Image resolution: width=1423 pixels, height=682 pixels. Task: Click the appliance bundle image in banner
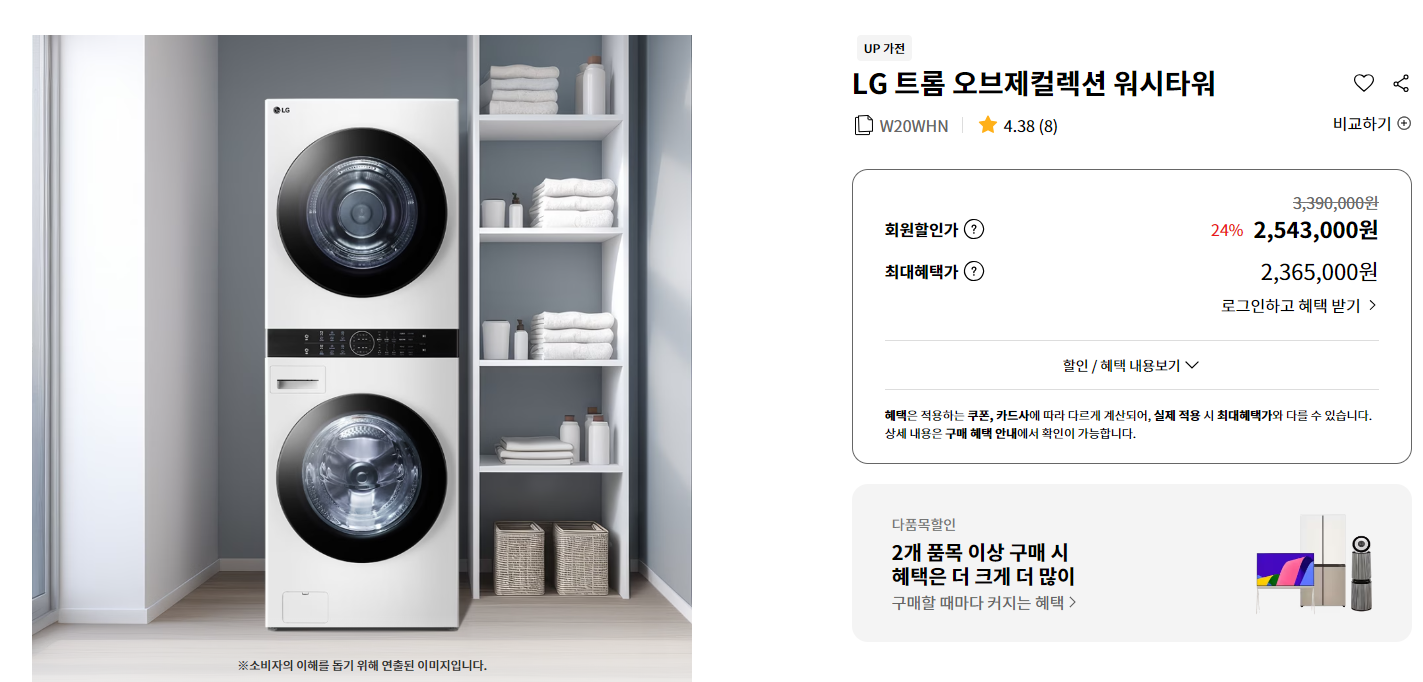pos(1312,564)
